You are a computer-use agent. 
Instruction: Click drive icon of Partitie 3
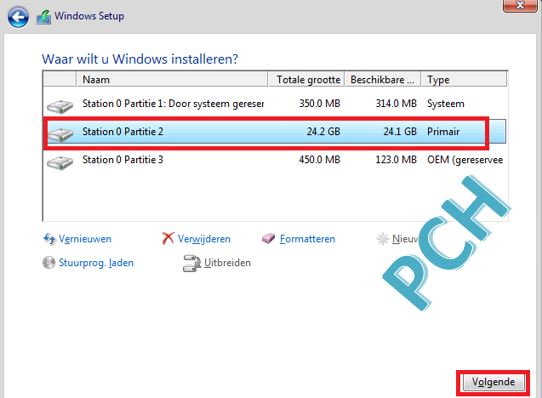[60, 162]
